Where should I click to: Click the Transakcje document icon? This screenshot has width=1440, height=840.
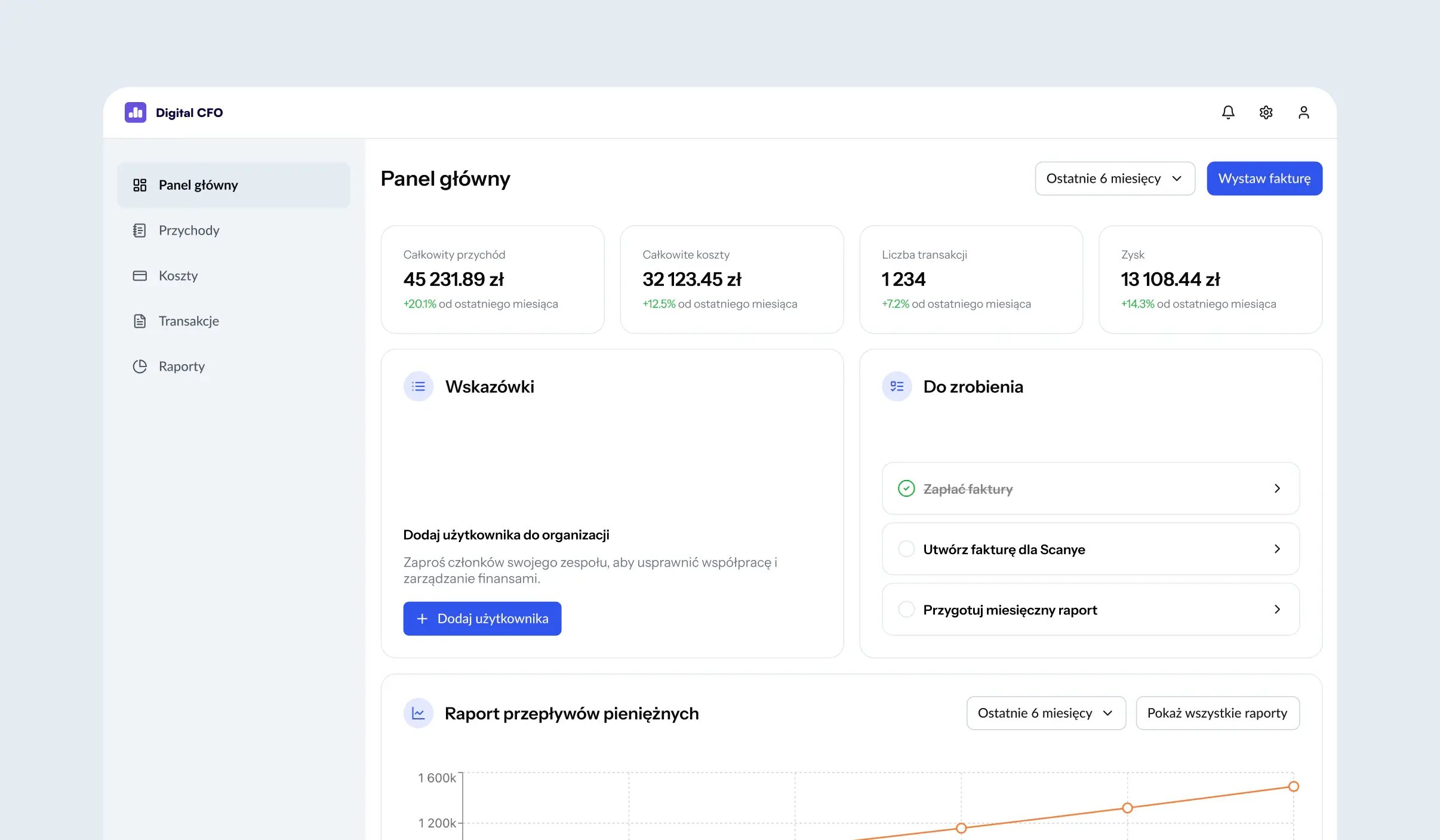(140, 321)
